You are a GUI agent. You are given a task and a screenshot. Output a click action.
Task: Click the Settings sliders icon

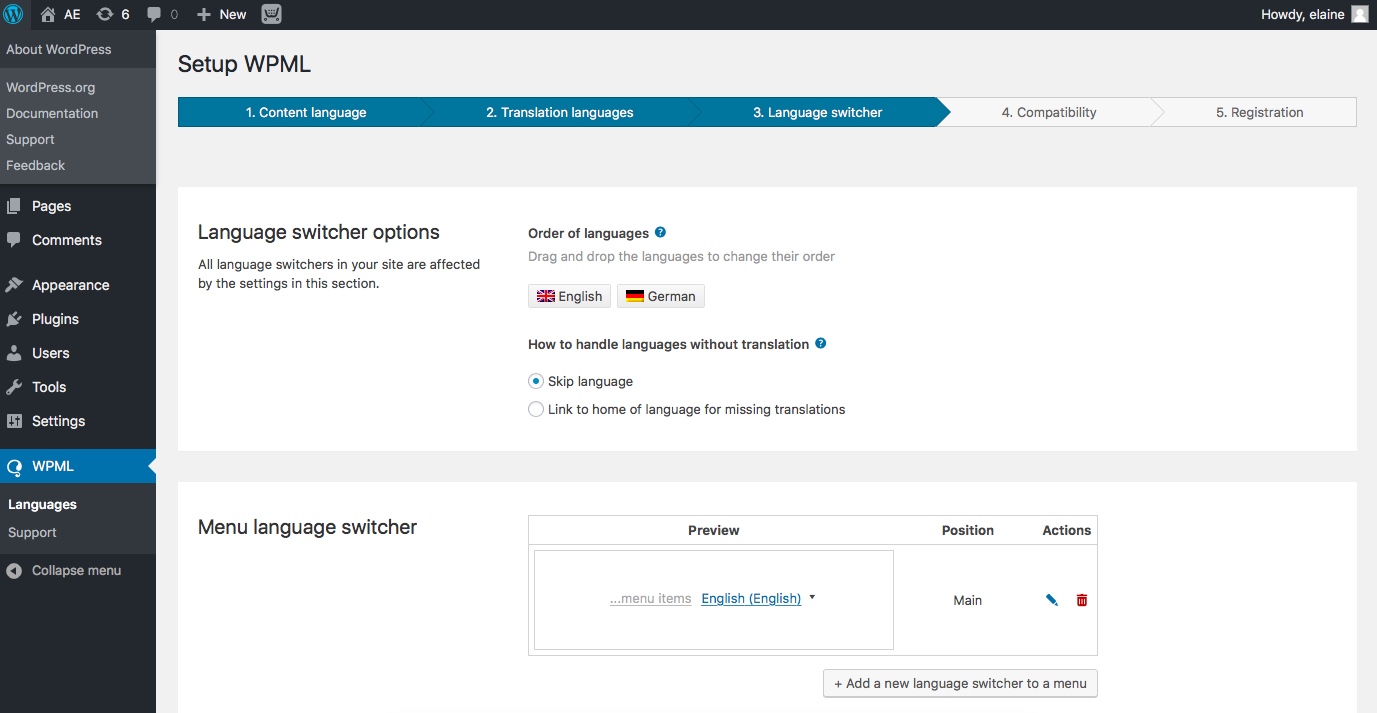coord(14,421)
